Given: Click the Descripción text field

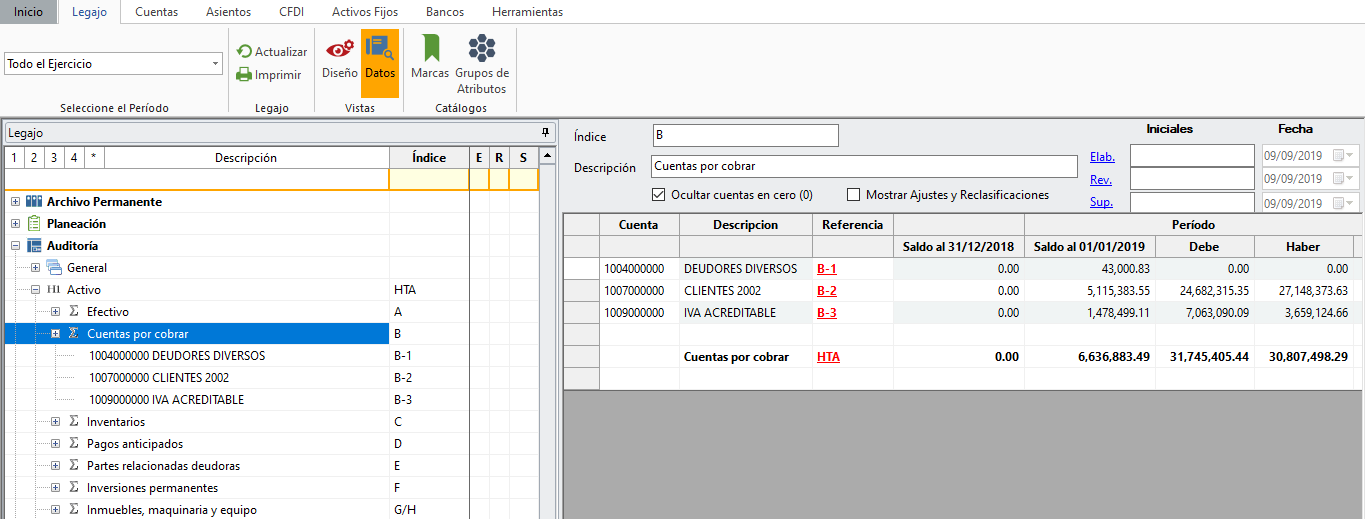Looking at the screenshot, I should coord(863,167).
